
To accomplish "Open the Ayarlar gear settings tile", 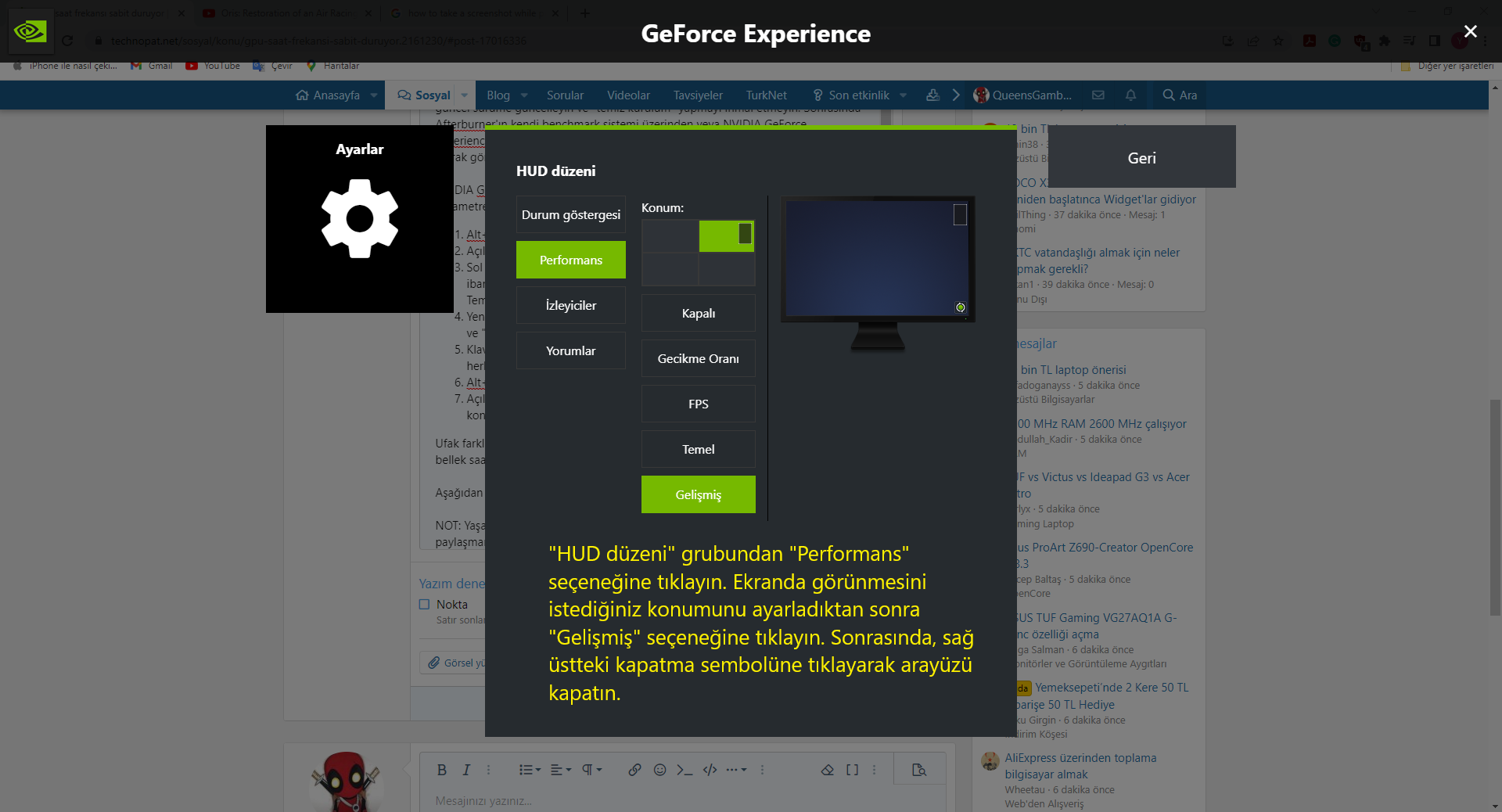I will tap(360, 219).
